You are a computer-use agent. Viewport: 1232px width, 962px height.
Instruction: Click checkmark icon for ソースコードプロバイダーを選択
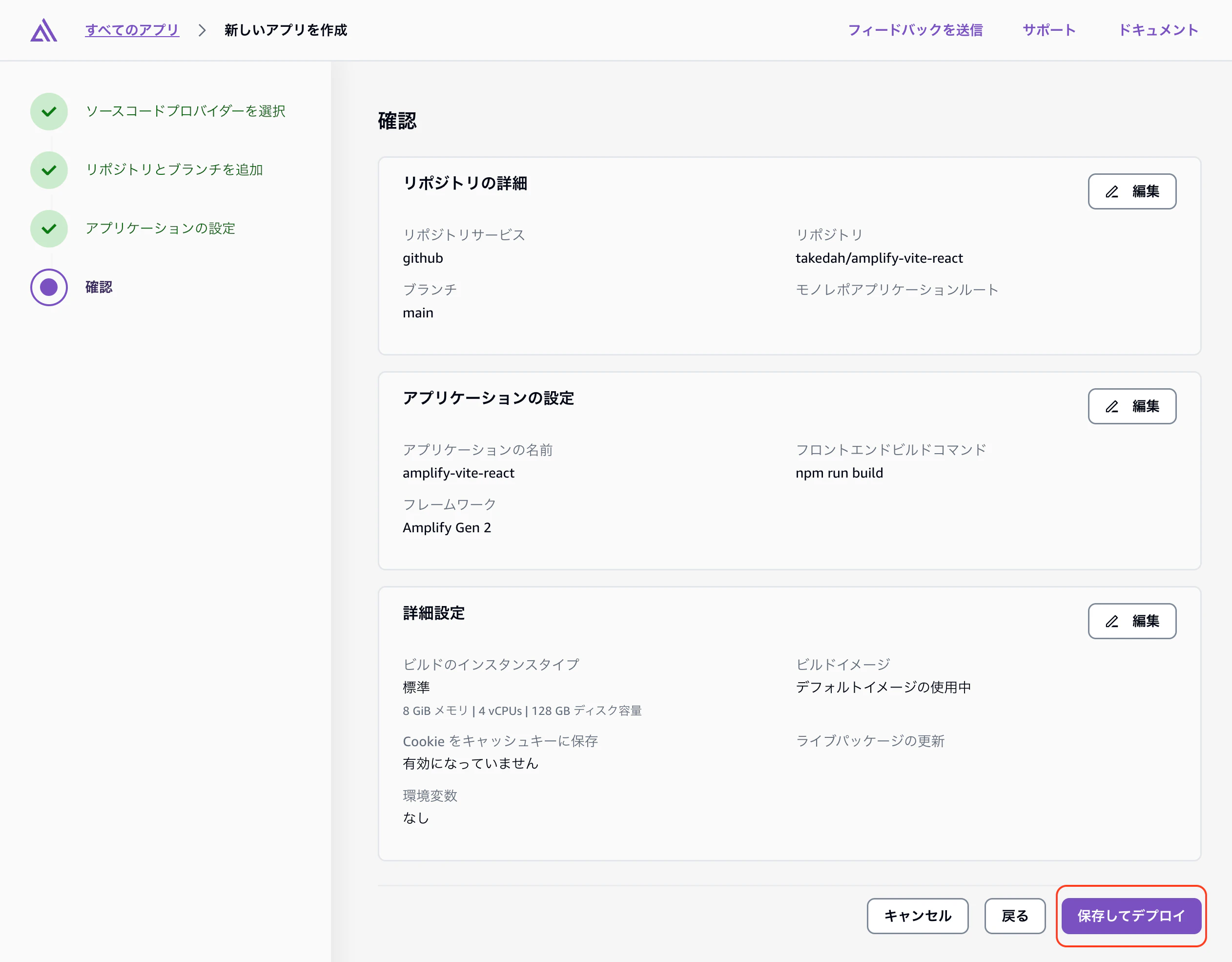(49, 111)
